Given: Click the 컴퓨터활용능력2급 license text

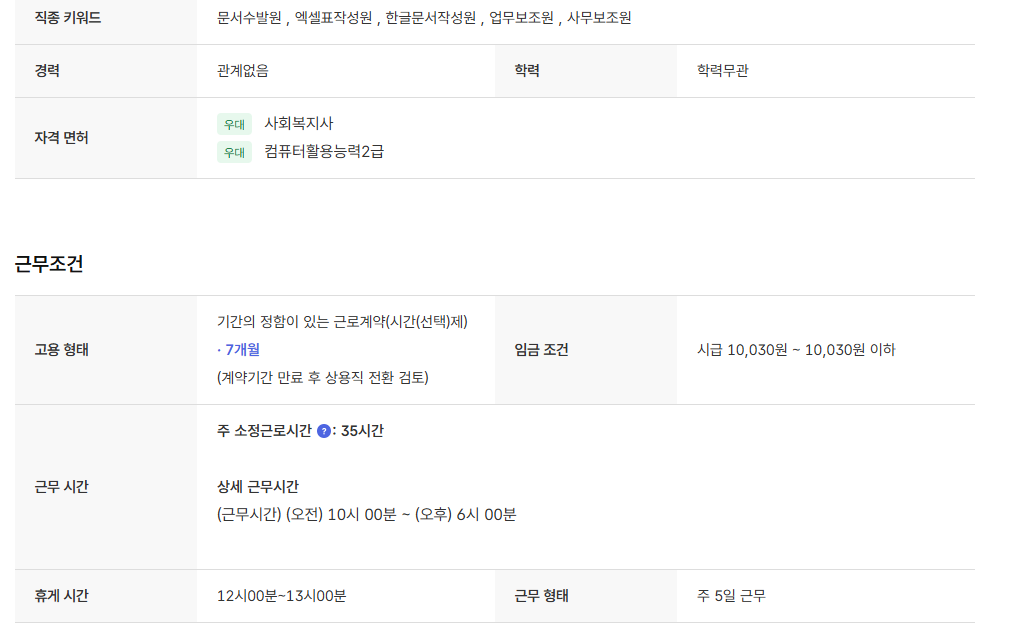Looking at the screenshot, I should click(324, 152).
